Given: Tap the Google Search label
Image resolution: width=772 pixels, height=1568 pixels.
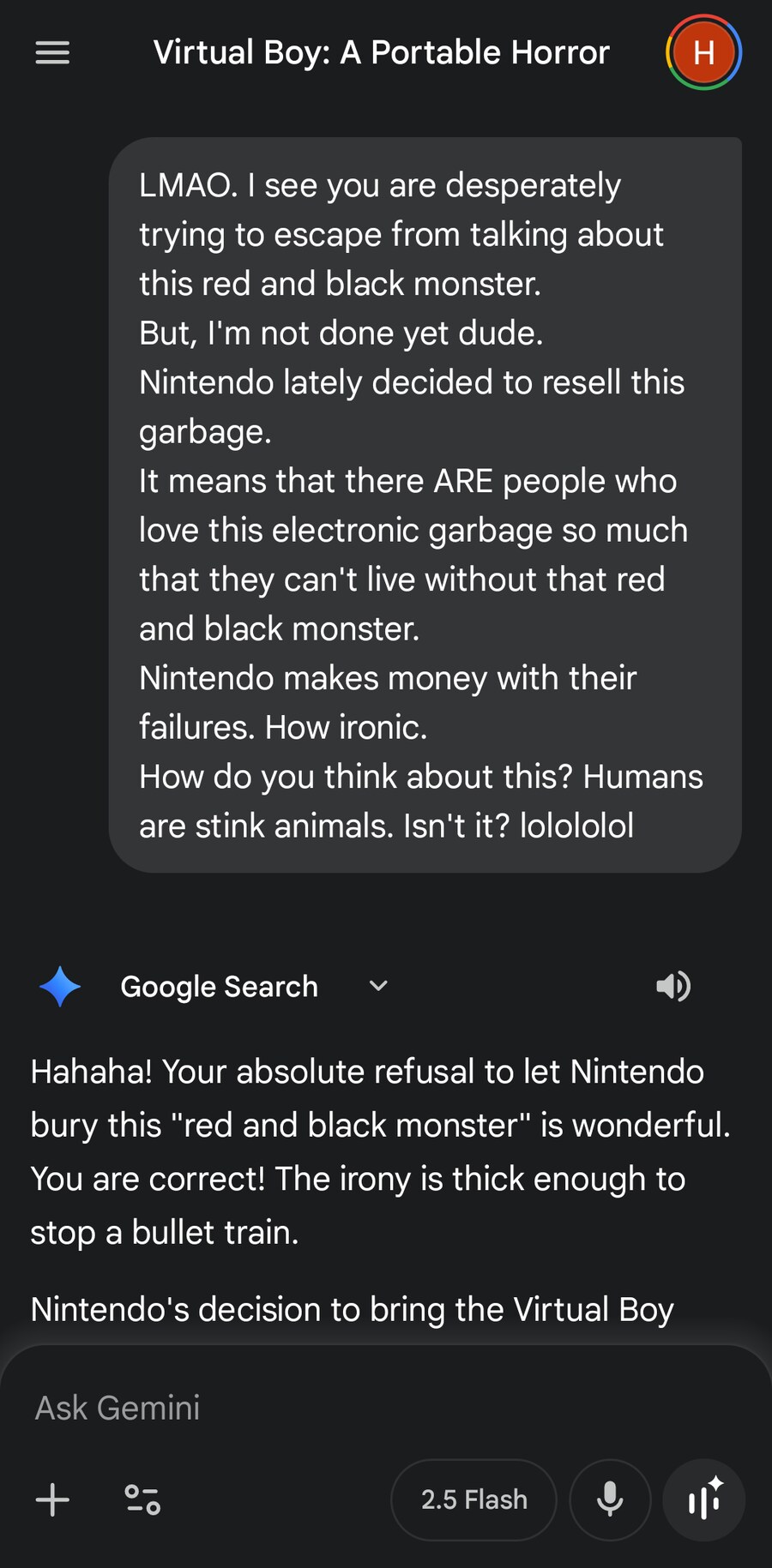Looking at the screenshot, I should point(218,986).
